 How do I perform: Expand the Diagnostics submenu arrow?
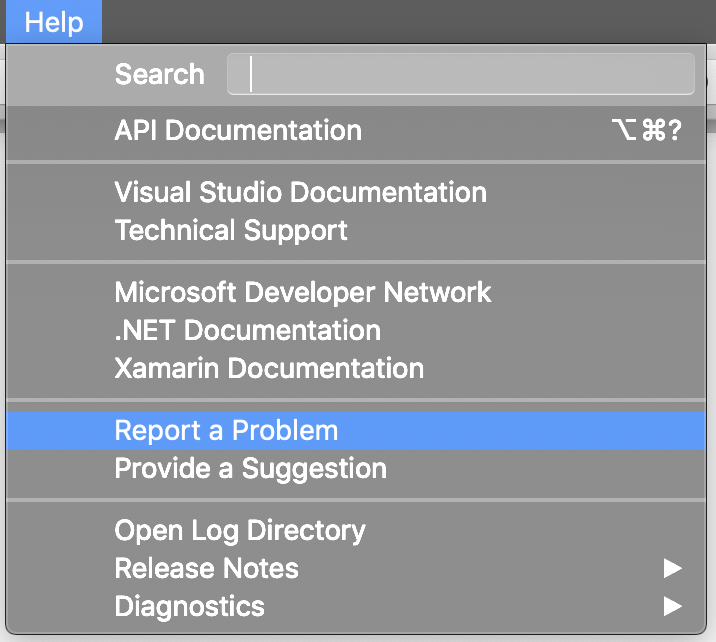pos(672,606)
